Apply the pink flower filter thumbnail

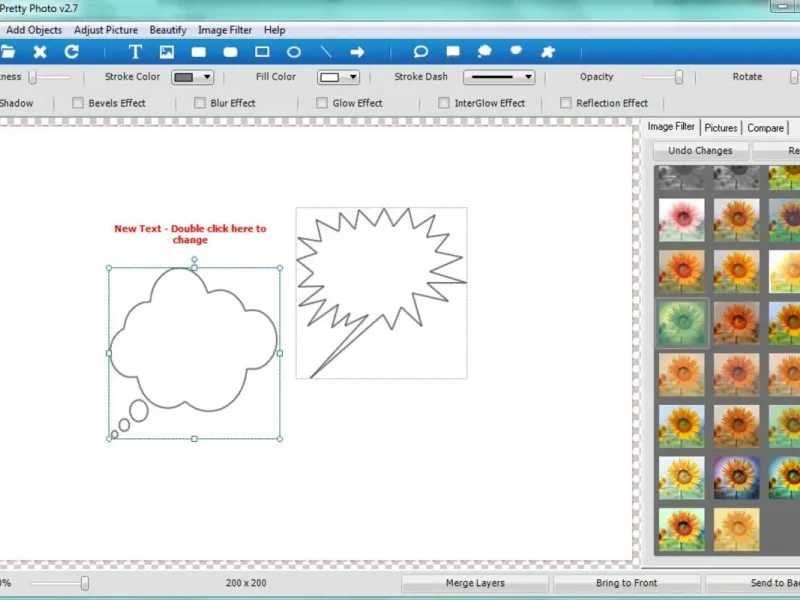click(681, 220)
